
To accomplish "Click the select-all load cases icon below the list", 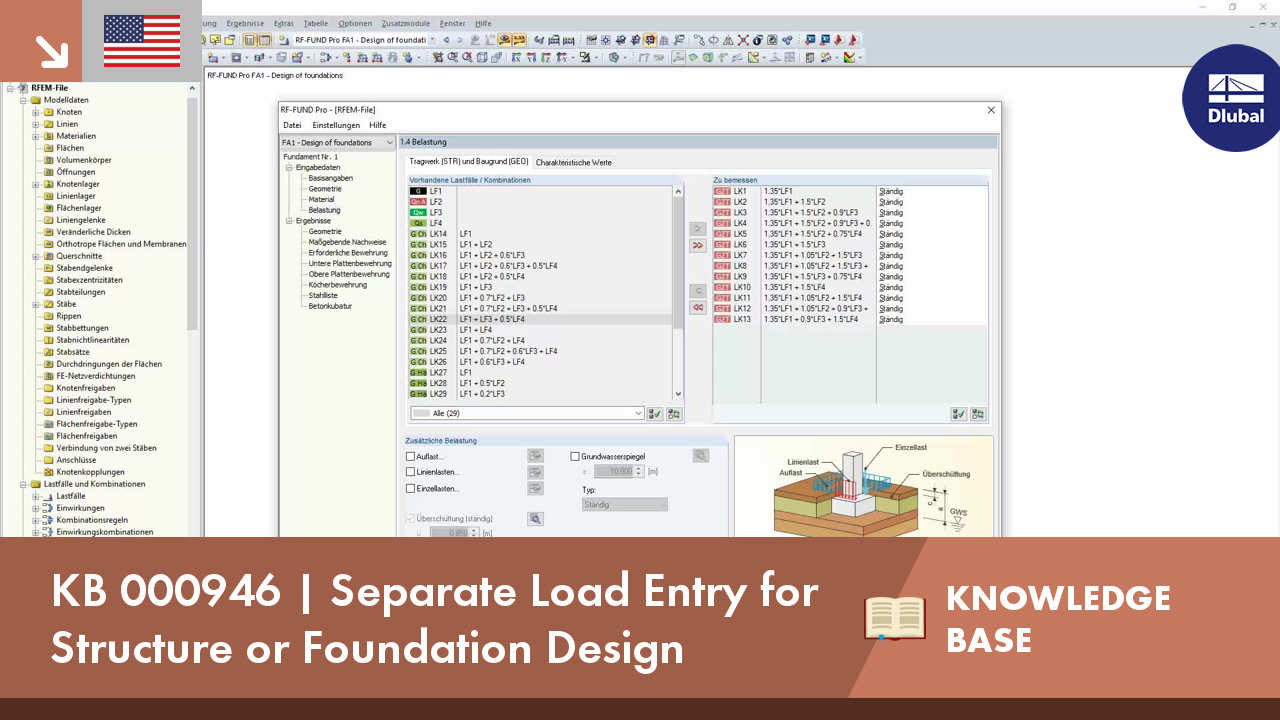I will click(x=653, y=413).
